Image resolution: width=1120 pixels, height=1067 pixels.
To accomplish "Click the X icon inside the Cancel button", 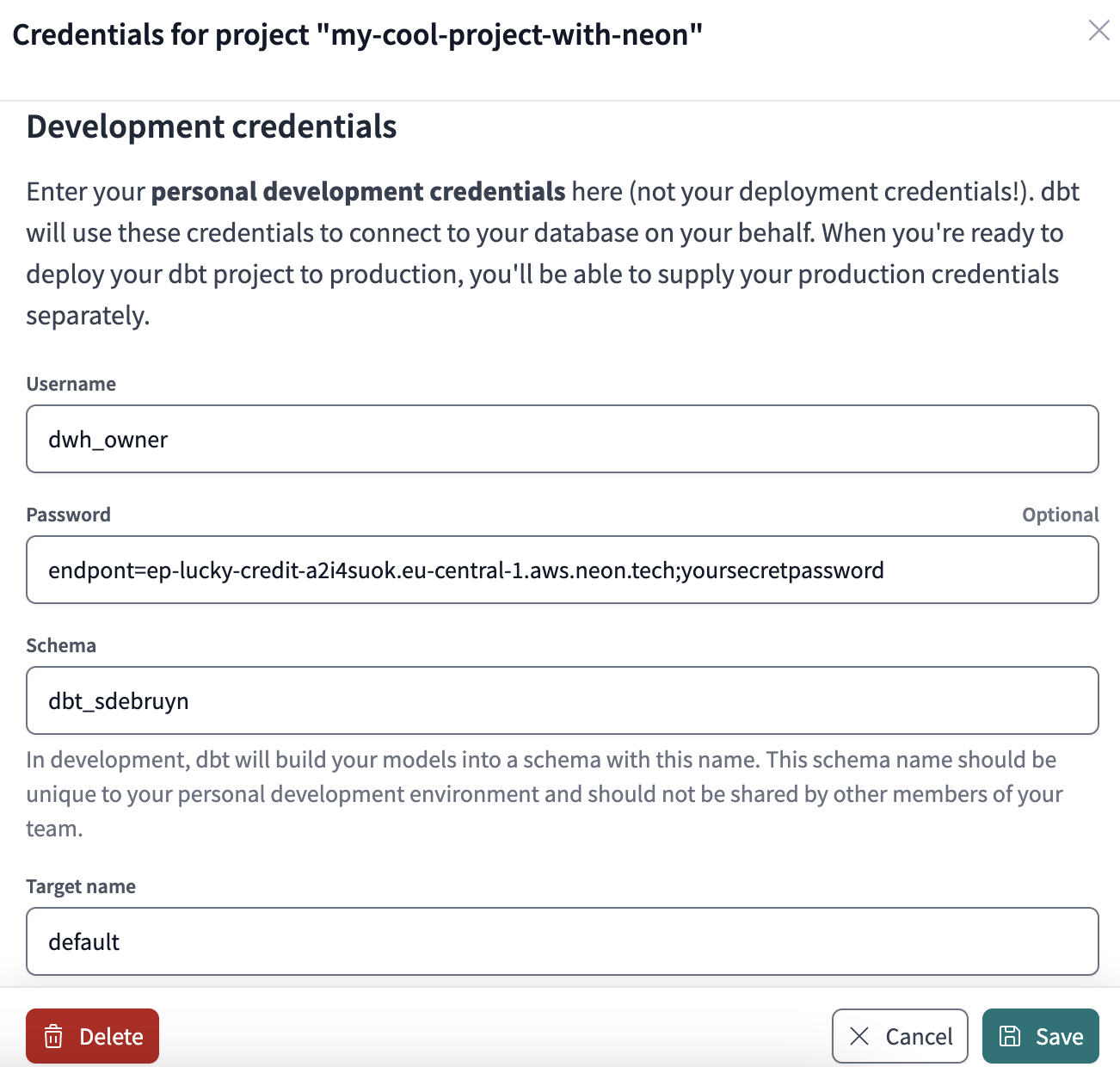I will point(859,1036).
